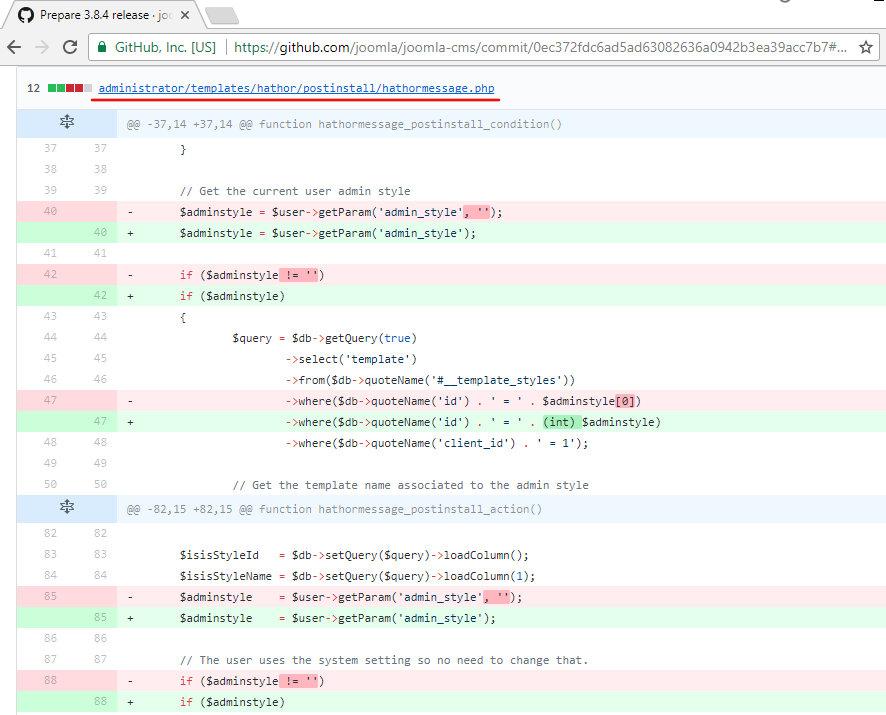Reload the page with refresh icon
Screen dimensions: 886x715
tap(70, 47)
